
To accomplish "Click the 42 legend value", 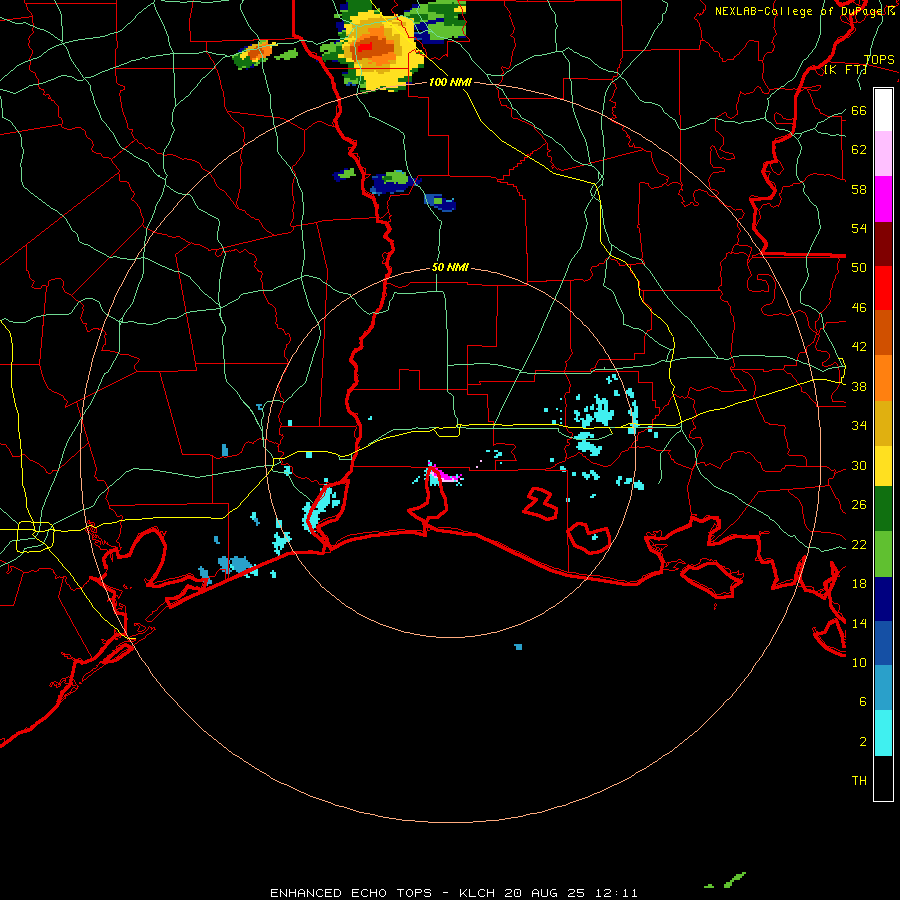I will pyautogui.click(x=859, y=347).
